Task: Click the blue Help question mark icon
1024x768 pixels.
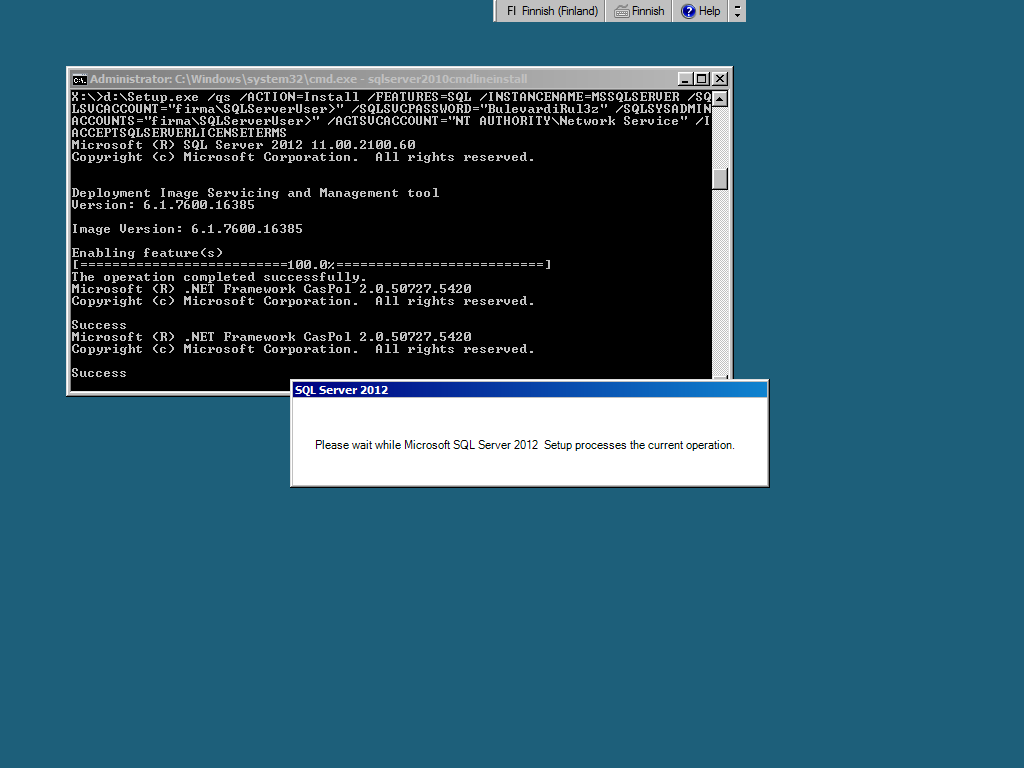Action: coord(688,11)
